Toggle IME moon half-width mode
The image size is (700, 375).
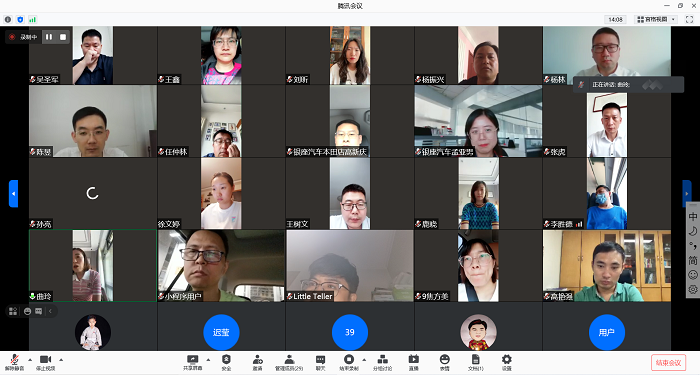pos(693,231)
